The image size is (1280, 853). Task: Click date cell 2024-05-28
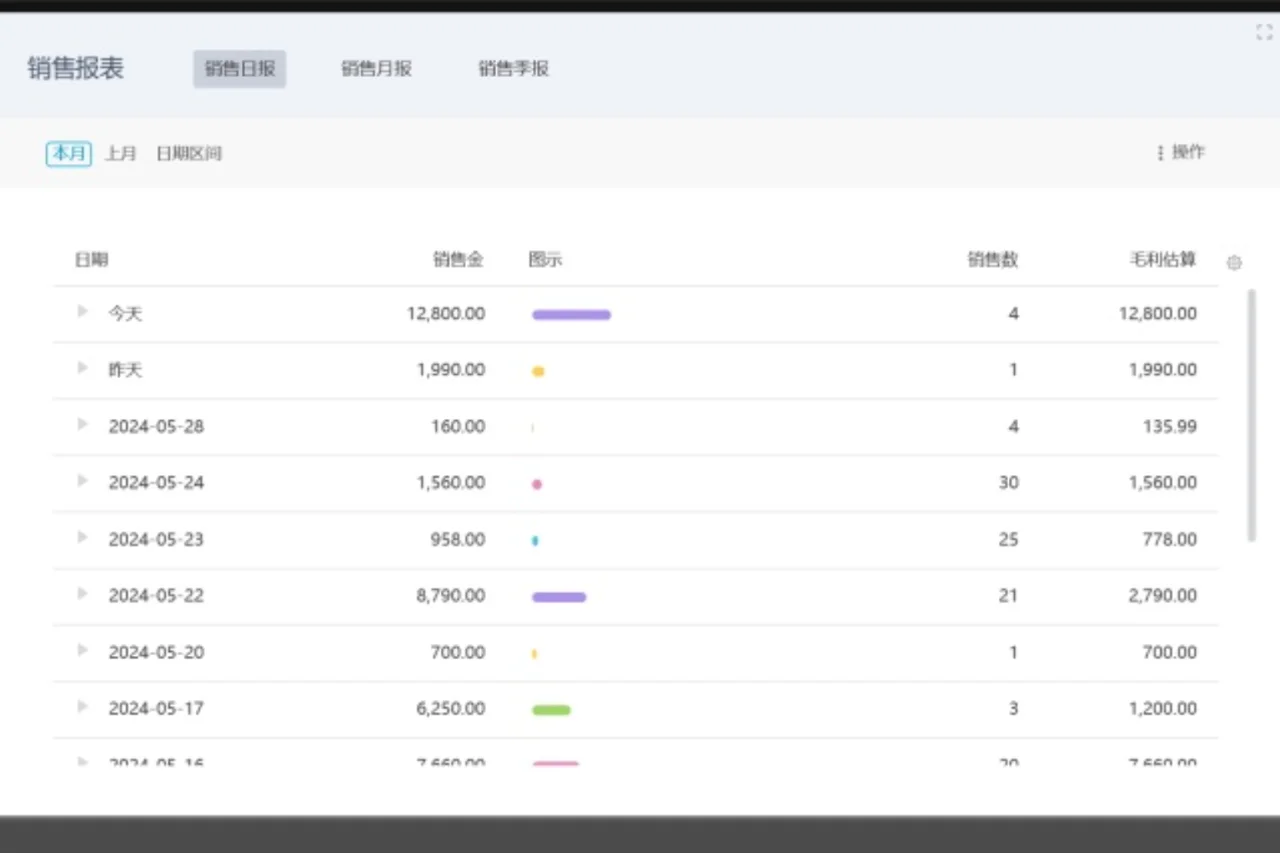(156, 426)
